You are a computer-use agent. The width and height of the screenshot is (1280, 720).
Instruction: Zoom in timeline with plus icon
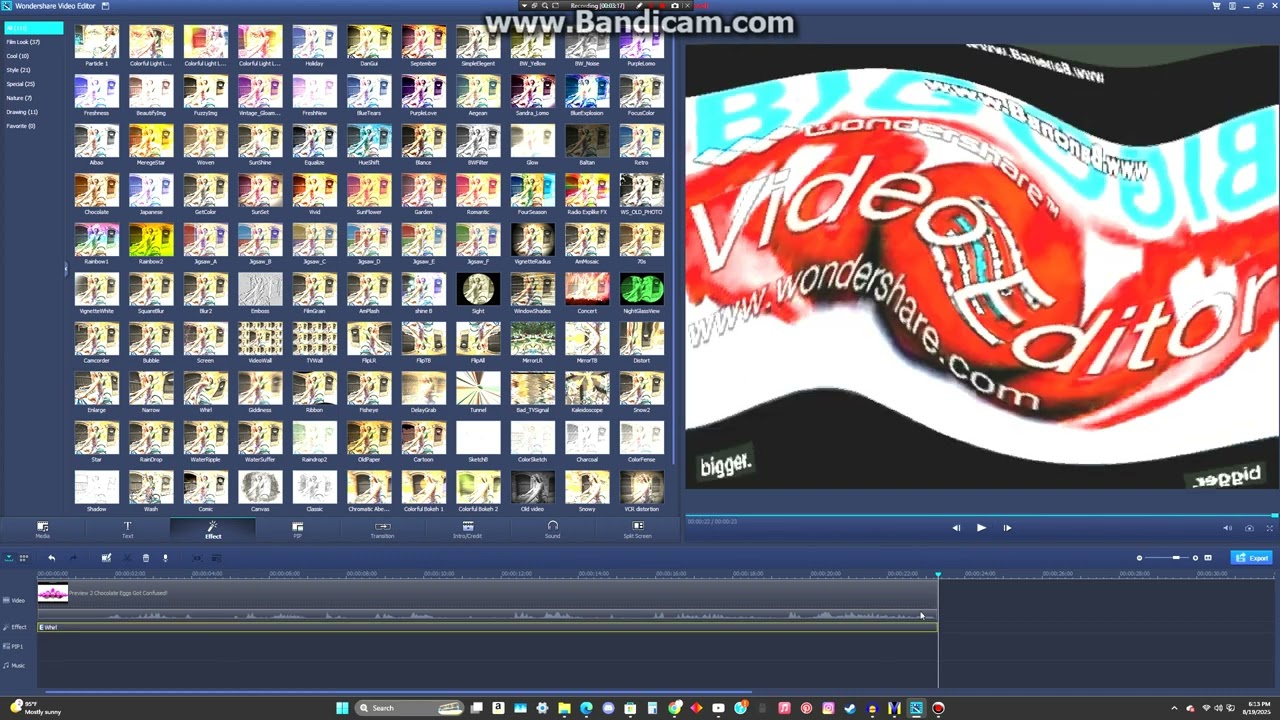[x=1195, y=558]
